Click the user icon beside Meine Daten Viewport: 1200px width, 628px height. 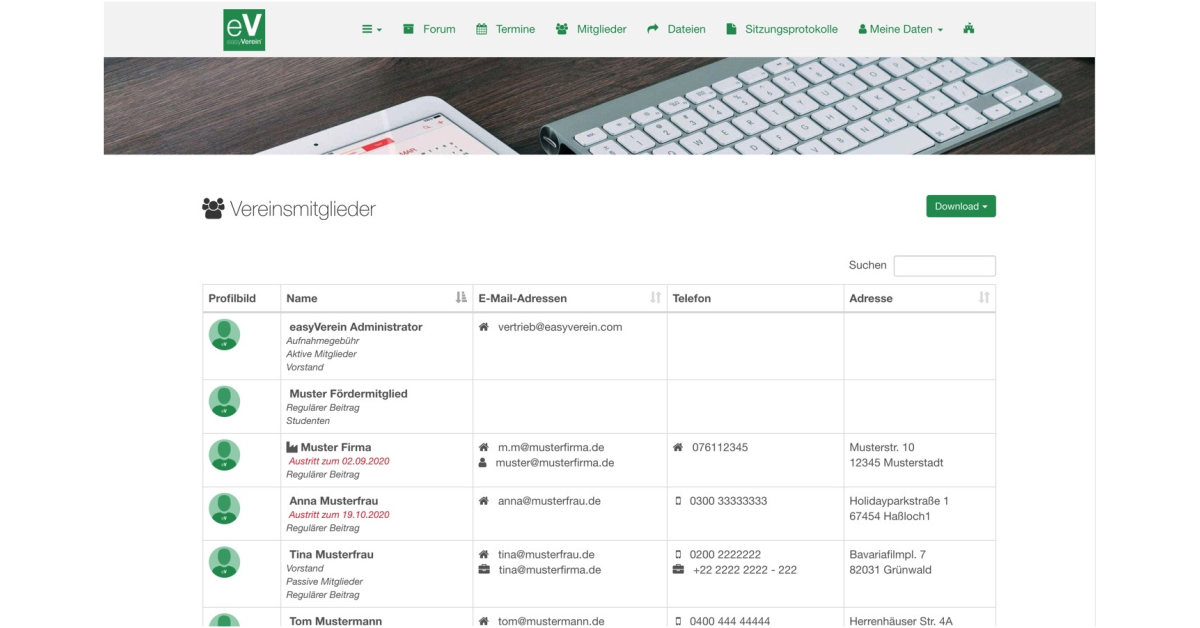point(863,29)
